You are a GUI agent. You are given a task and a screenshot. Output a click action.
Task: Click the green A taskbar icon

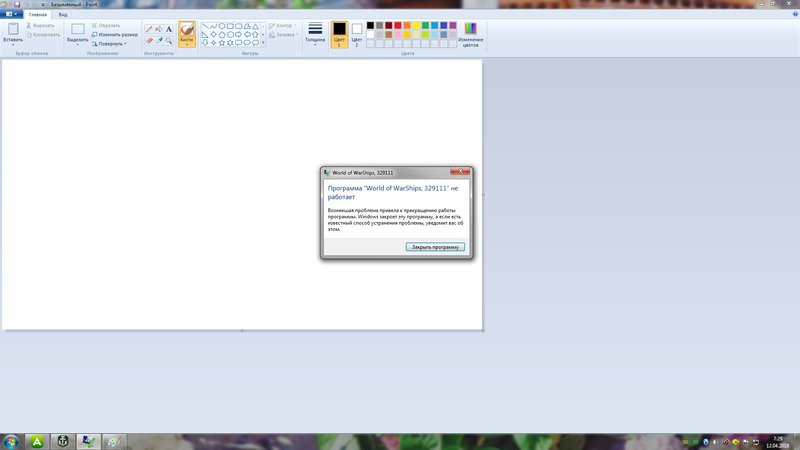[37, 442]
